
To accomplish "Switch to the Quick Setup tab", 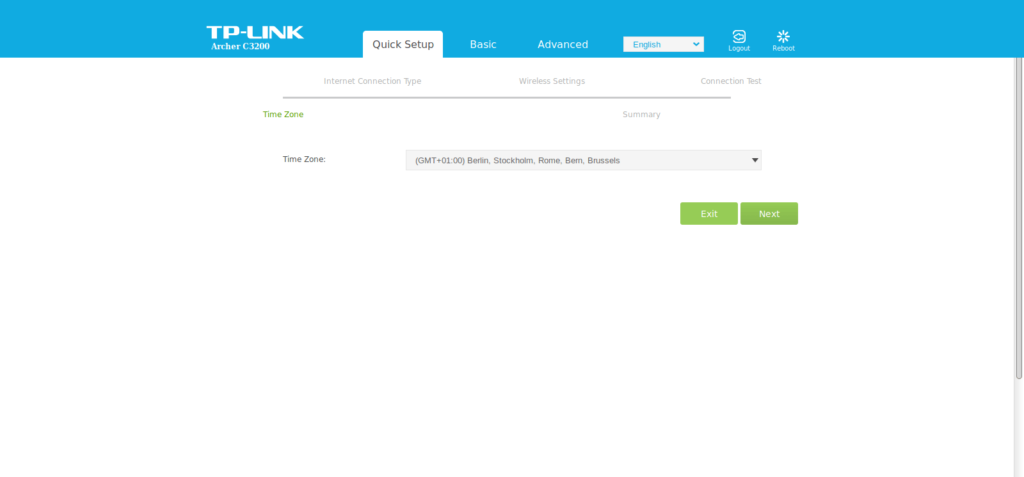I will (x=403, y=44).
